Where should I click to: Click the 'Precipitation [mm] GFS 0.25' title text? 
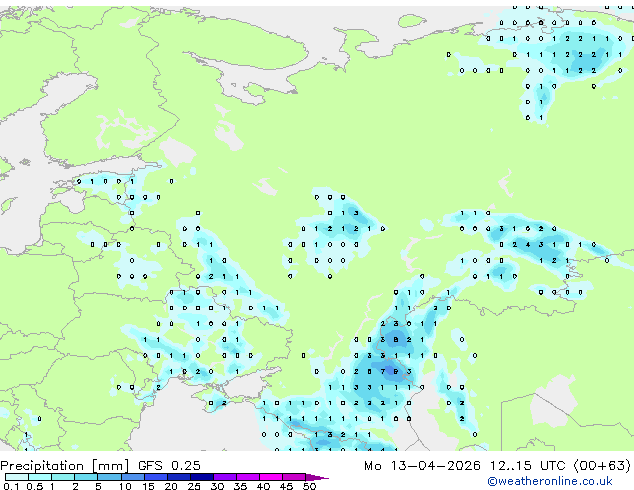coord(100,466)
